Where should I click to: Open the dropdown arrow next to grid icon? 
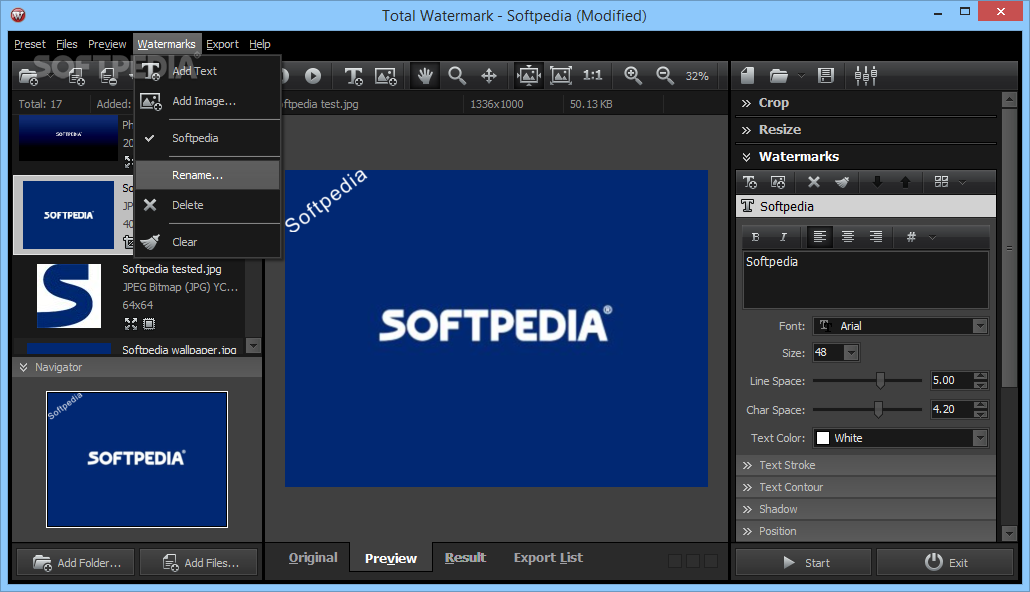(x=962, y=183)
